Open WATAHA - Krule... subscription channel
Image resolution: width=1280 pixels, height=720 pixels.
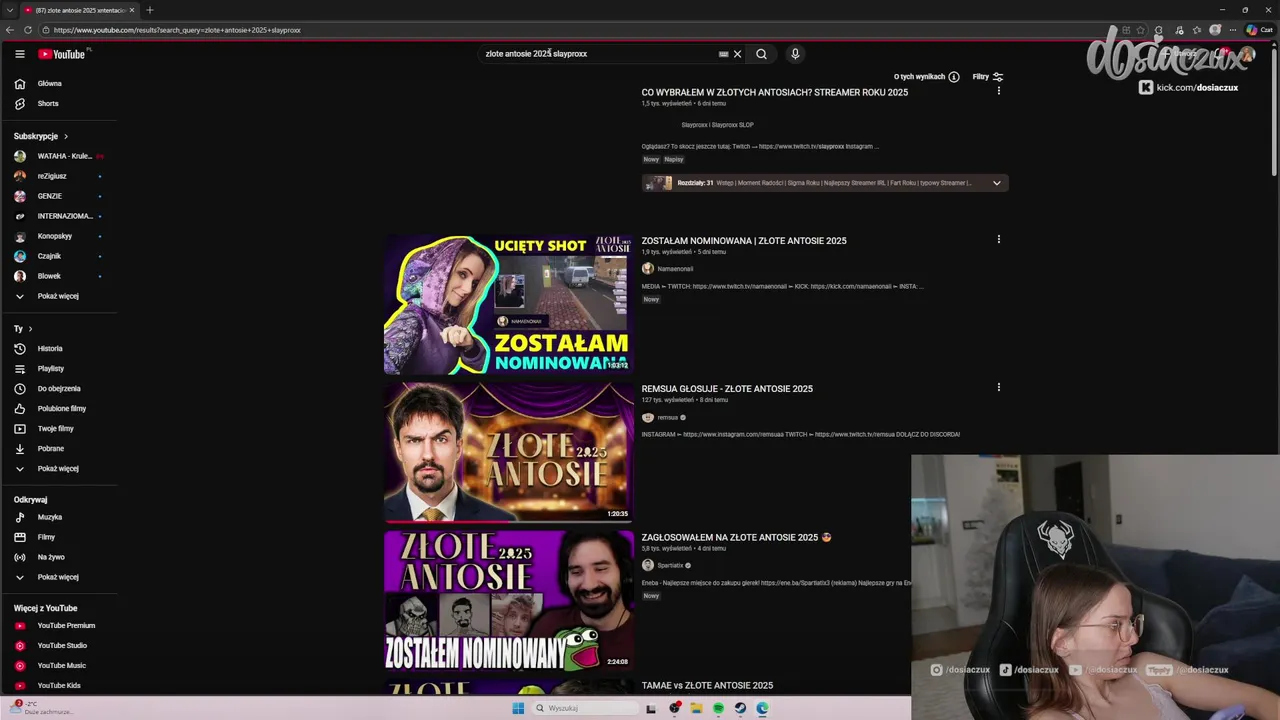click(x=59, y=156)
